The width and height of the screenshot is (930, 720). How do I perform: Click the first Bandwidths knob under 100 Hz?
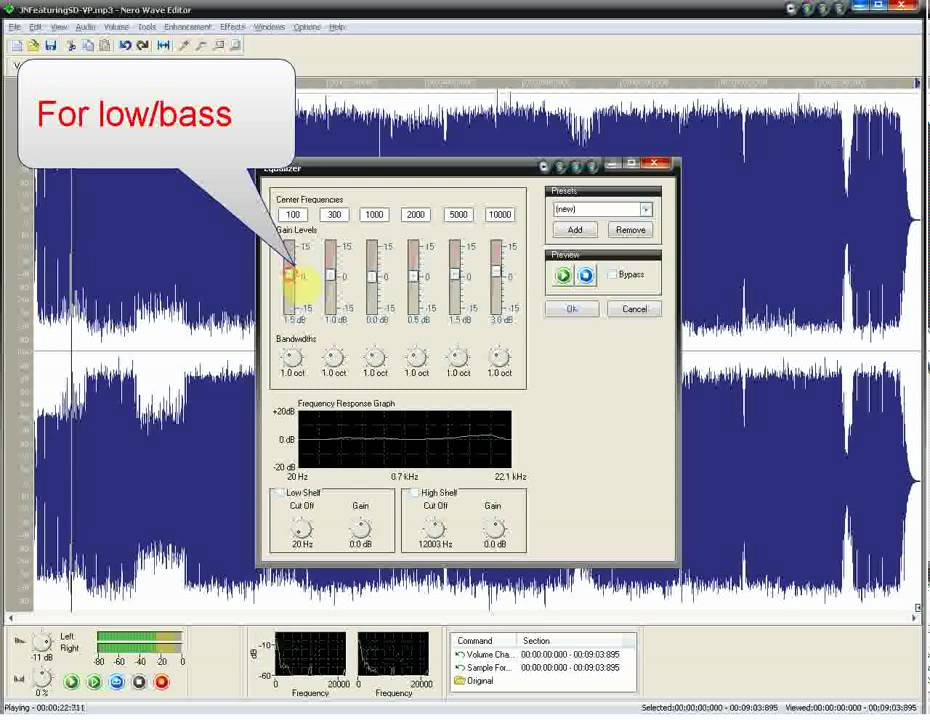pos(292,357)
